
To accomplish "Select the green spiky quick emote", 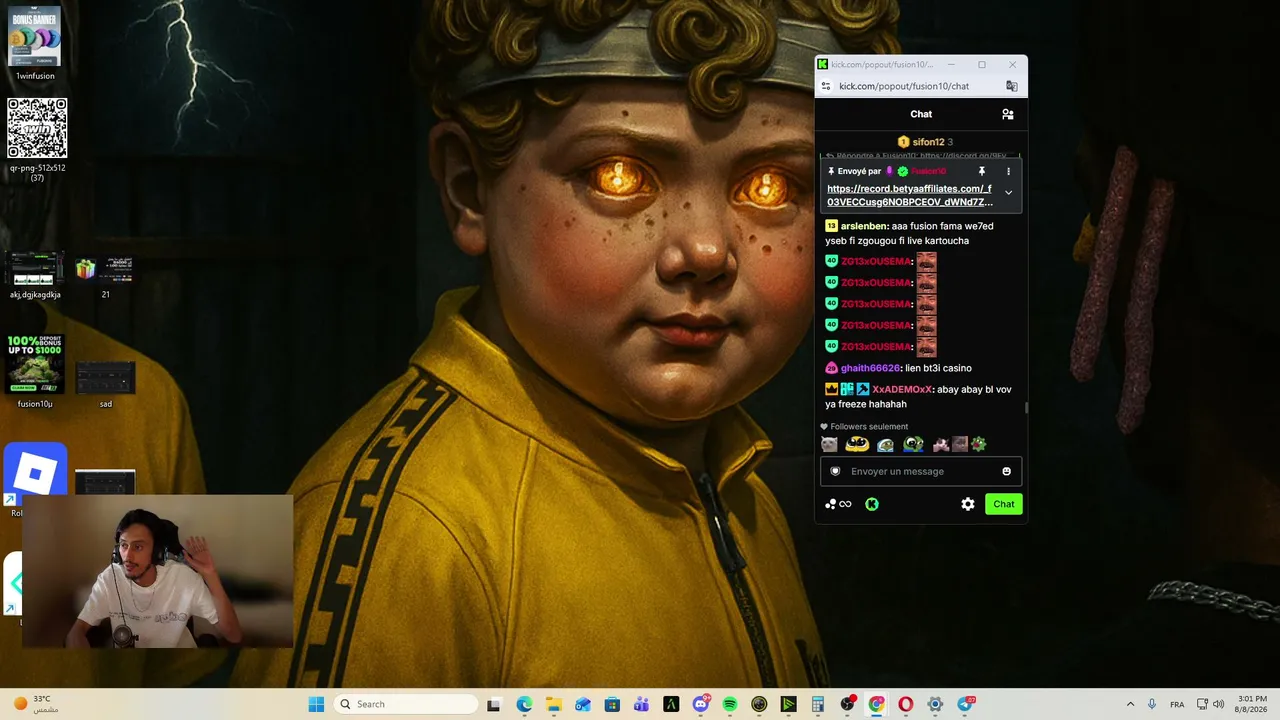I will pyautogui.click(x=978, y=445).
